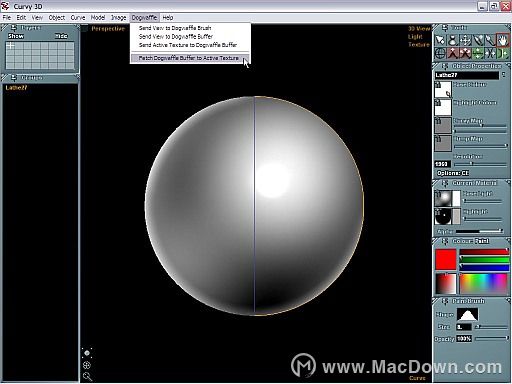Screen dimensions: 512x384
Task: Select the first green tool icon
Action: 477,53
